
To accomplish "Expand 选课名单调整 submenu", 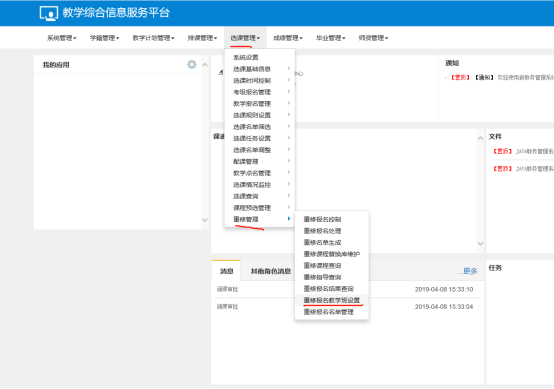I will pyautogui.click(x=260, y=150).
